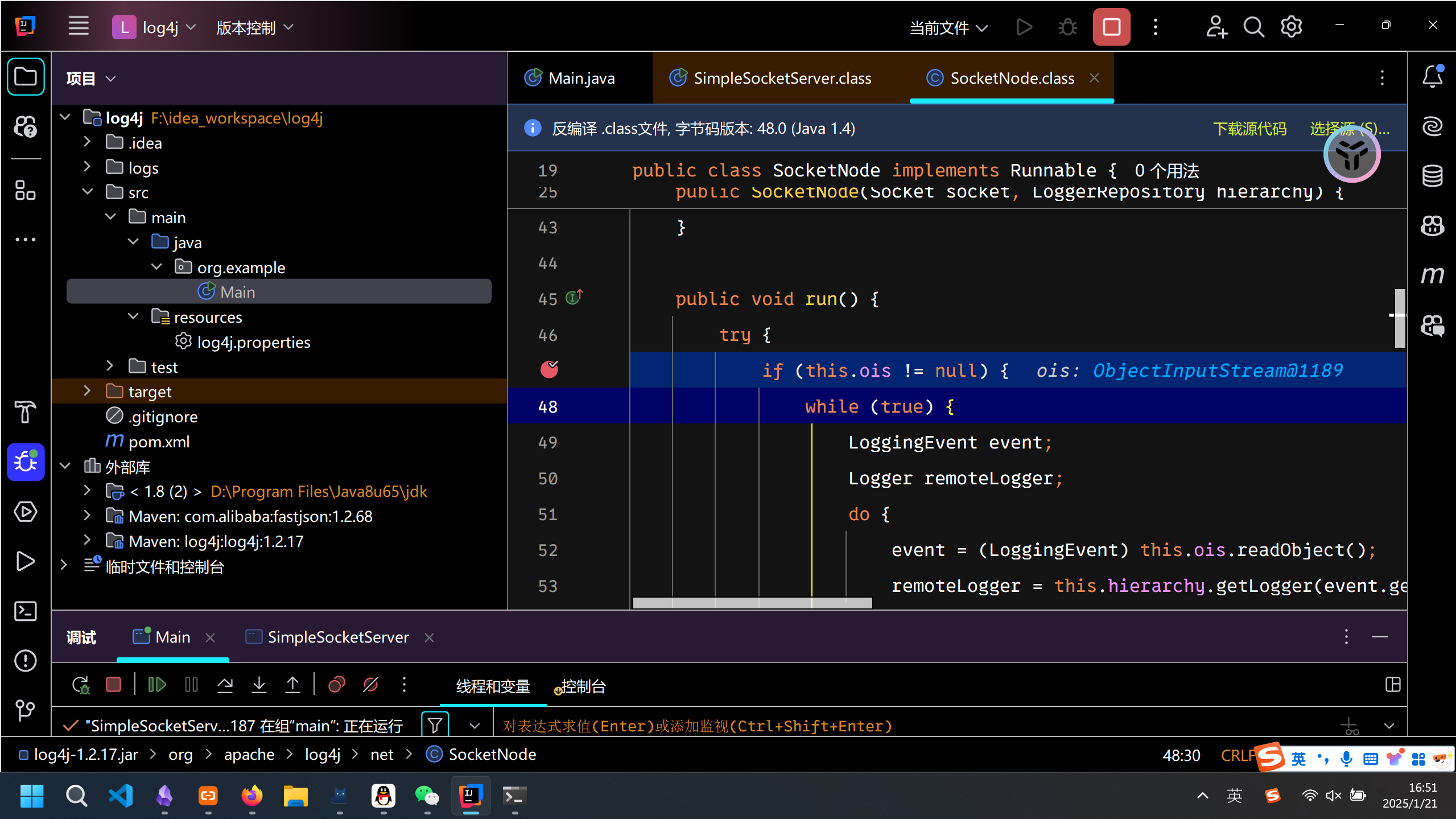Switch to console tab in debugger
1456x819 pixels.
point(582,686)
